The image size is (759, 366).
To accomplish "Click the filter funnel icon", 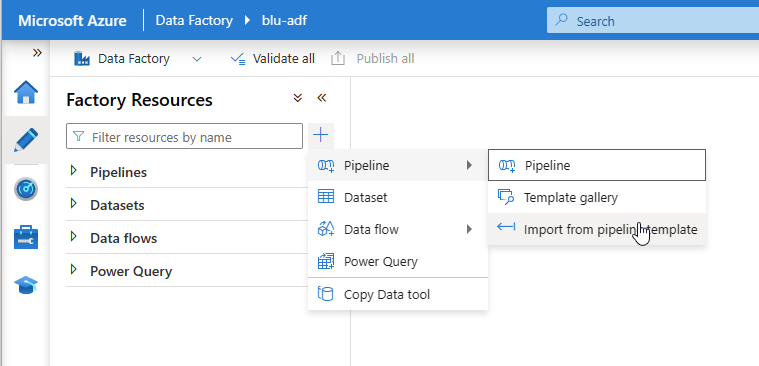I will click(x=78, y=137).
